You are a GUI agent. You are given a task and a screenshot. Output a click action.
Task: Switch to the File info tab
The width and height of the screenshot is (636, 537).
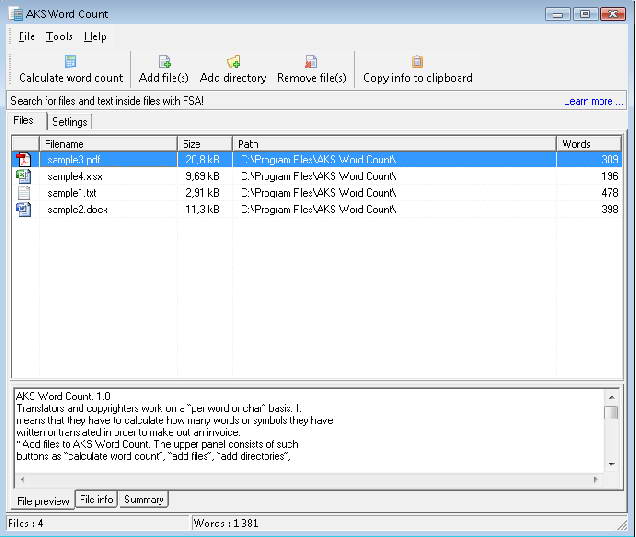pyautogui.click(x=97, y=499)
